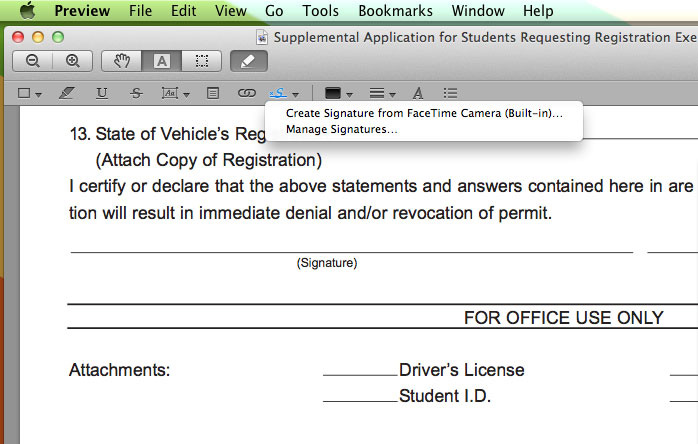Click the zoom out magnifier button
This screenshot has height=444, width=698.
(x=32, y=60)
